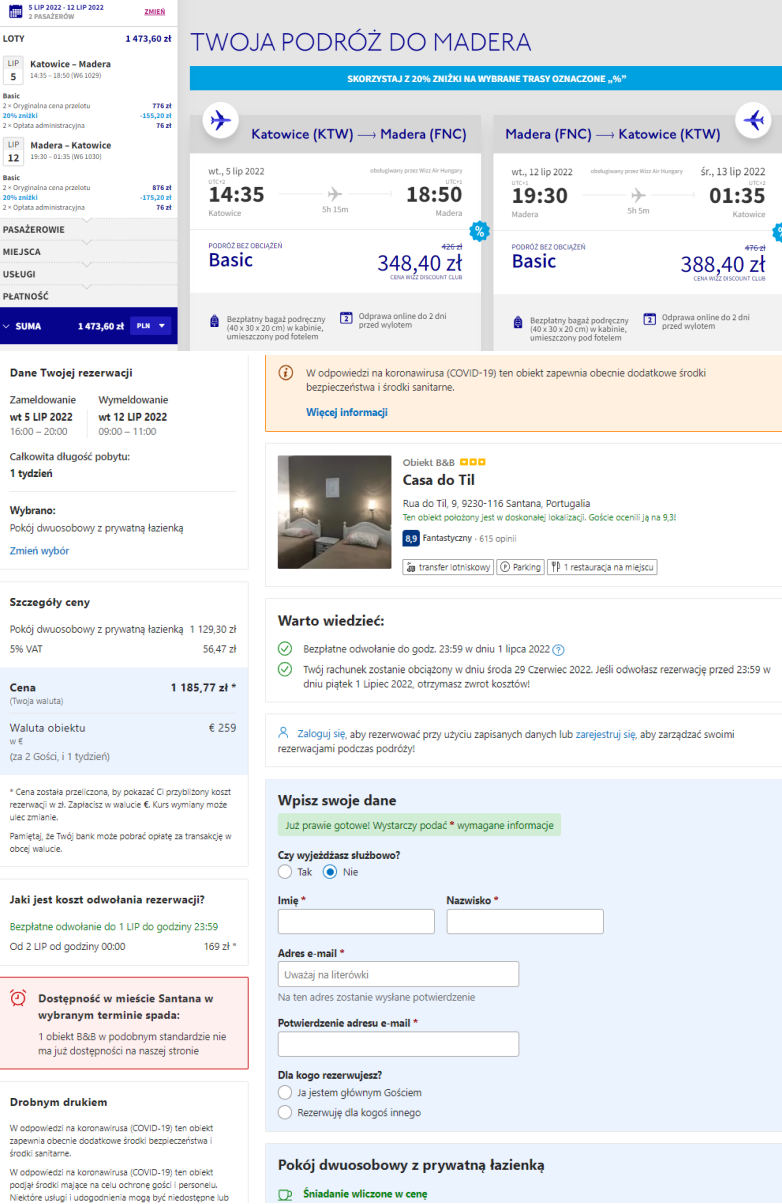Click the 169 zł cancellation cost
This screenshot has width=782, height=1204.
[221, 945]
